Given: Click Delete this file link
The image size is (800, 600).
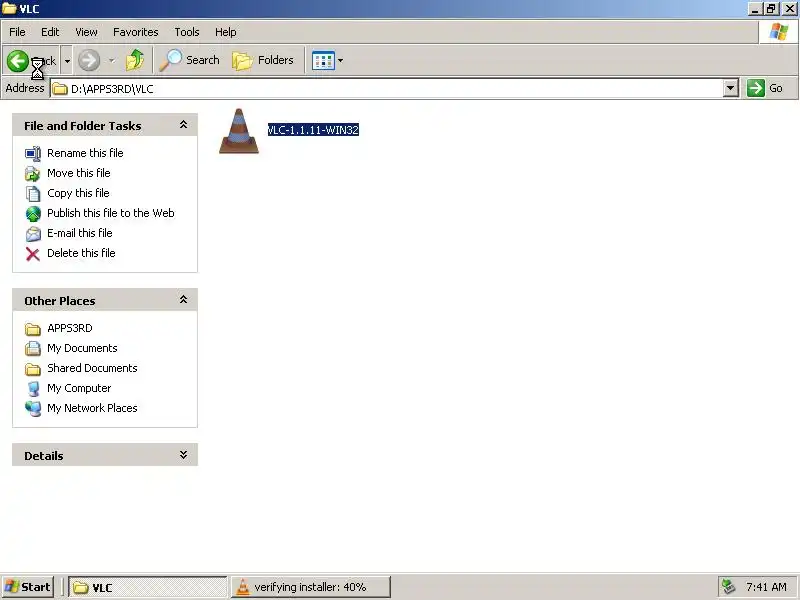Looking at the screenshot, I should 81,253.
